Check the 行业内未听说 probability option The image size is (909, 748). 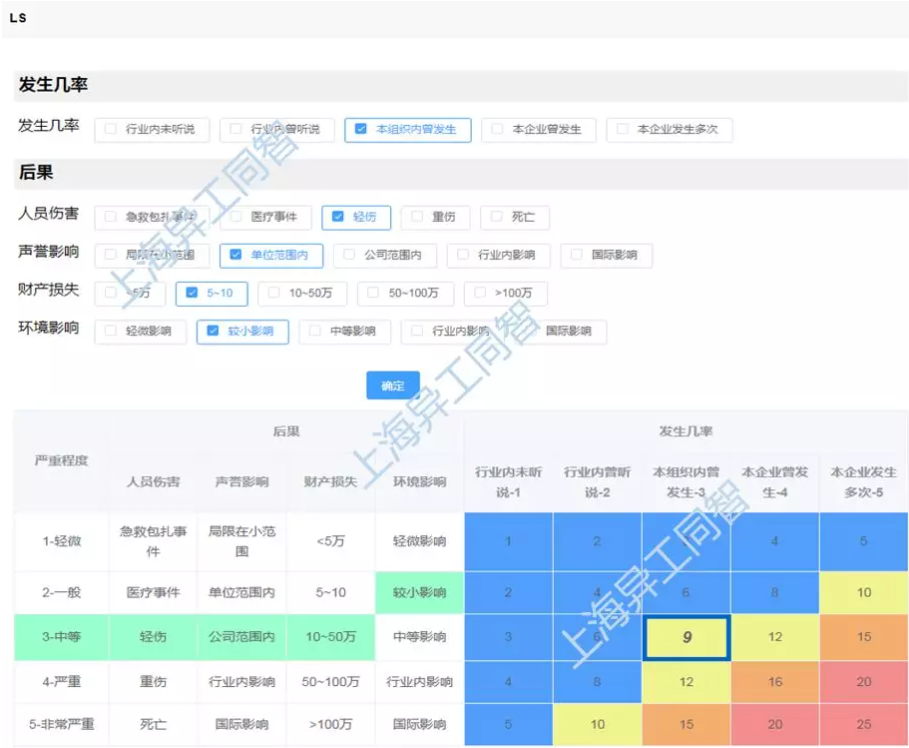(x=112, y=130)
